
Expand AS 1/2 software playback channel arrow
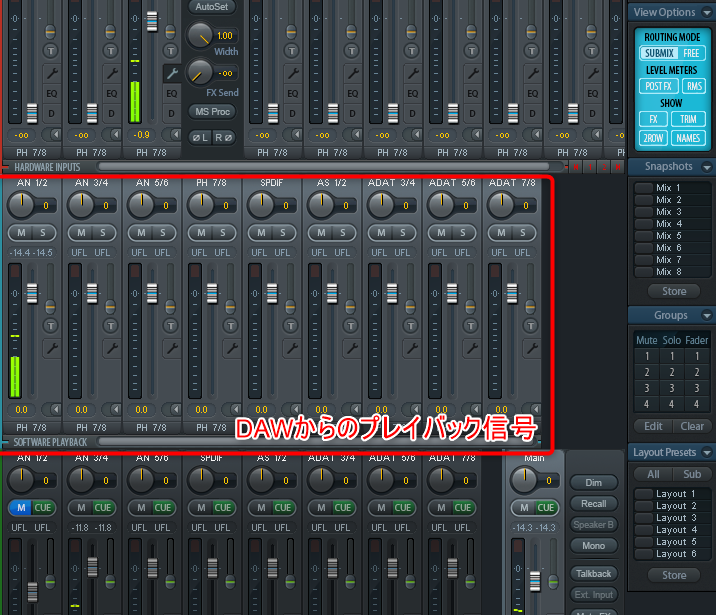pos(355,409)
